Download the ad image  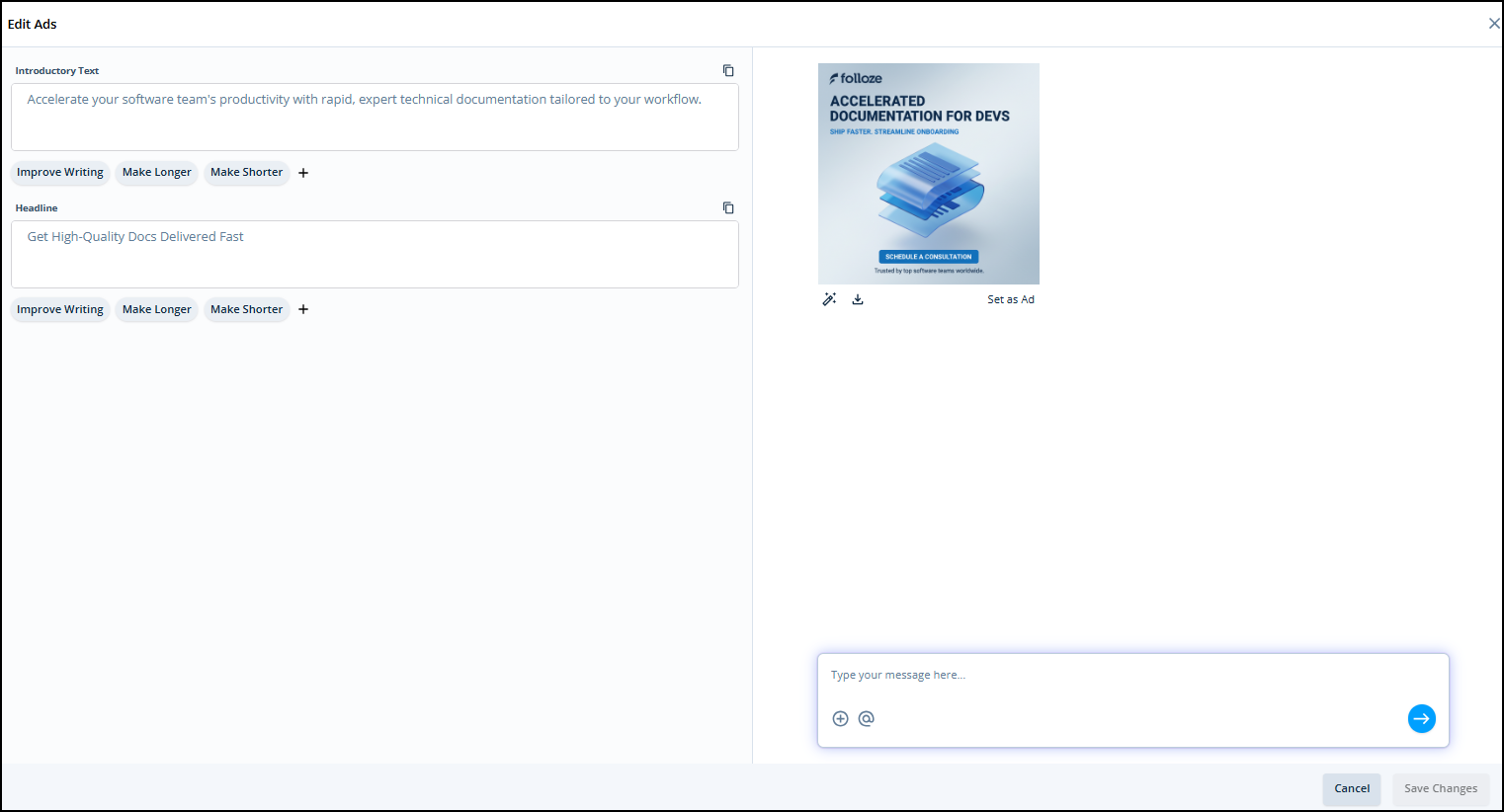pyautogui.click(x=858, y=299)
